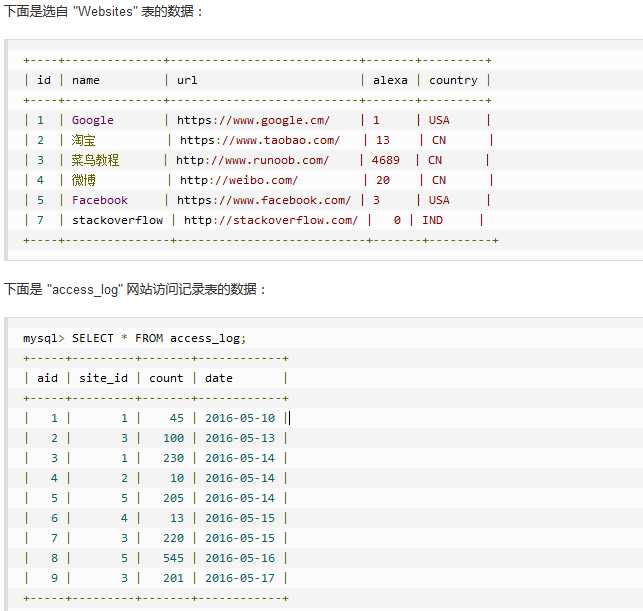Click the count value 545
This screenshot has height=611, width=643.
[173, 558]
